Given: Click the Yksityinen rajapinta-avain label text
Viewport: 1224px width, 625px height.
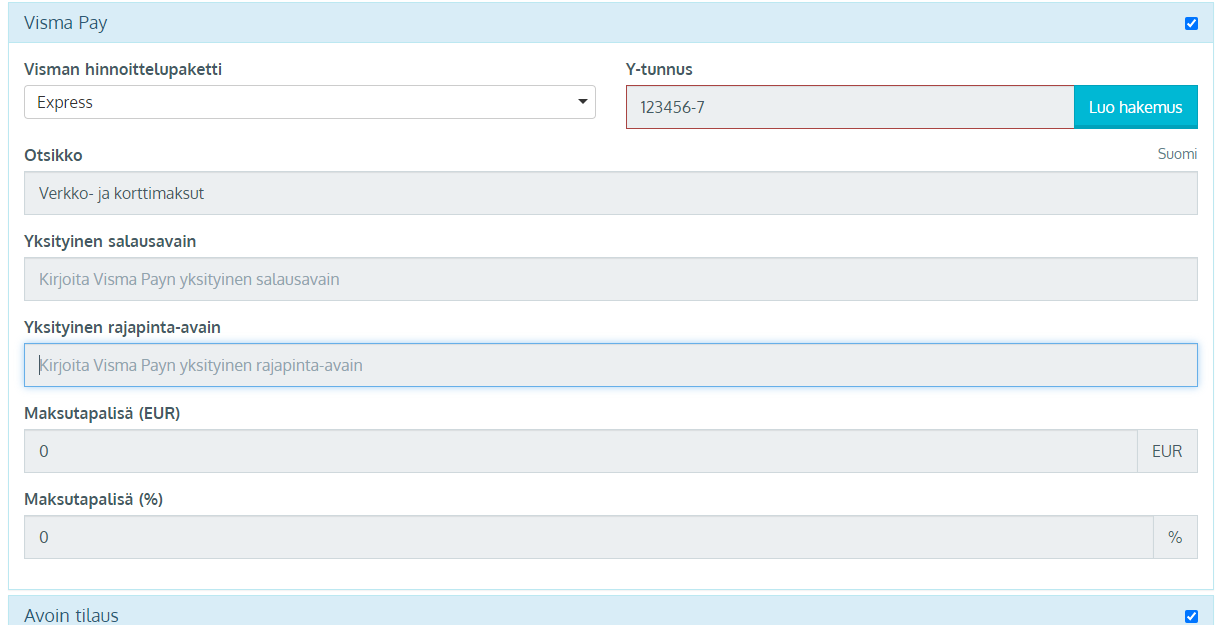Looking at the screenshot, I should click(122, 328).
